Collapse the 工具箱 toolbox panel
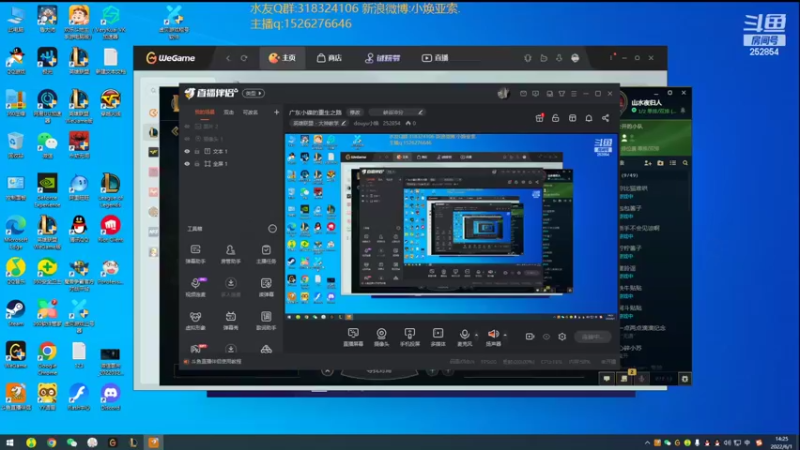800x450 pixels. pos(272,229)
